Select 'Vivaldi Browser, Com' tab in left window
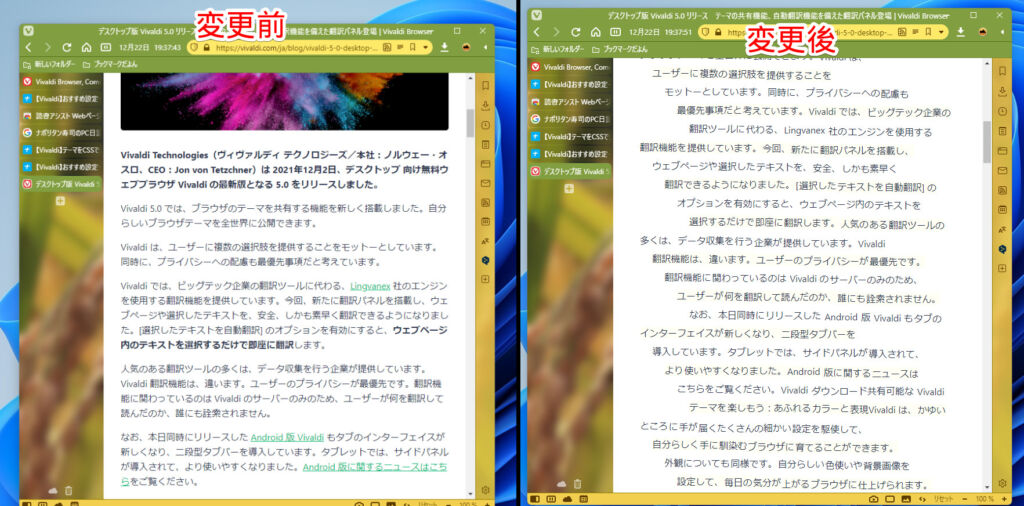Viewport: 1024px width, 506px height. point(61,82)
